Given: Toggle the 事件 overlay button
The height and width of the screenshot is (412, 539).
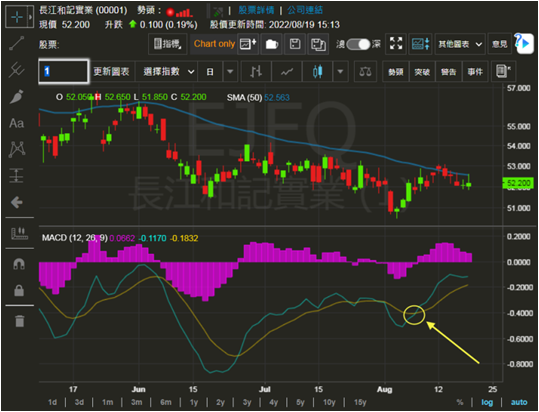Looking at the screenshot, I should pos(475,71).
